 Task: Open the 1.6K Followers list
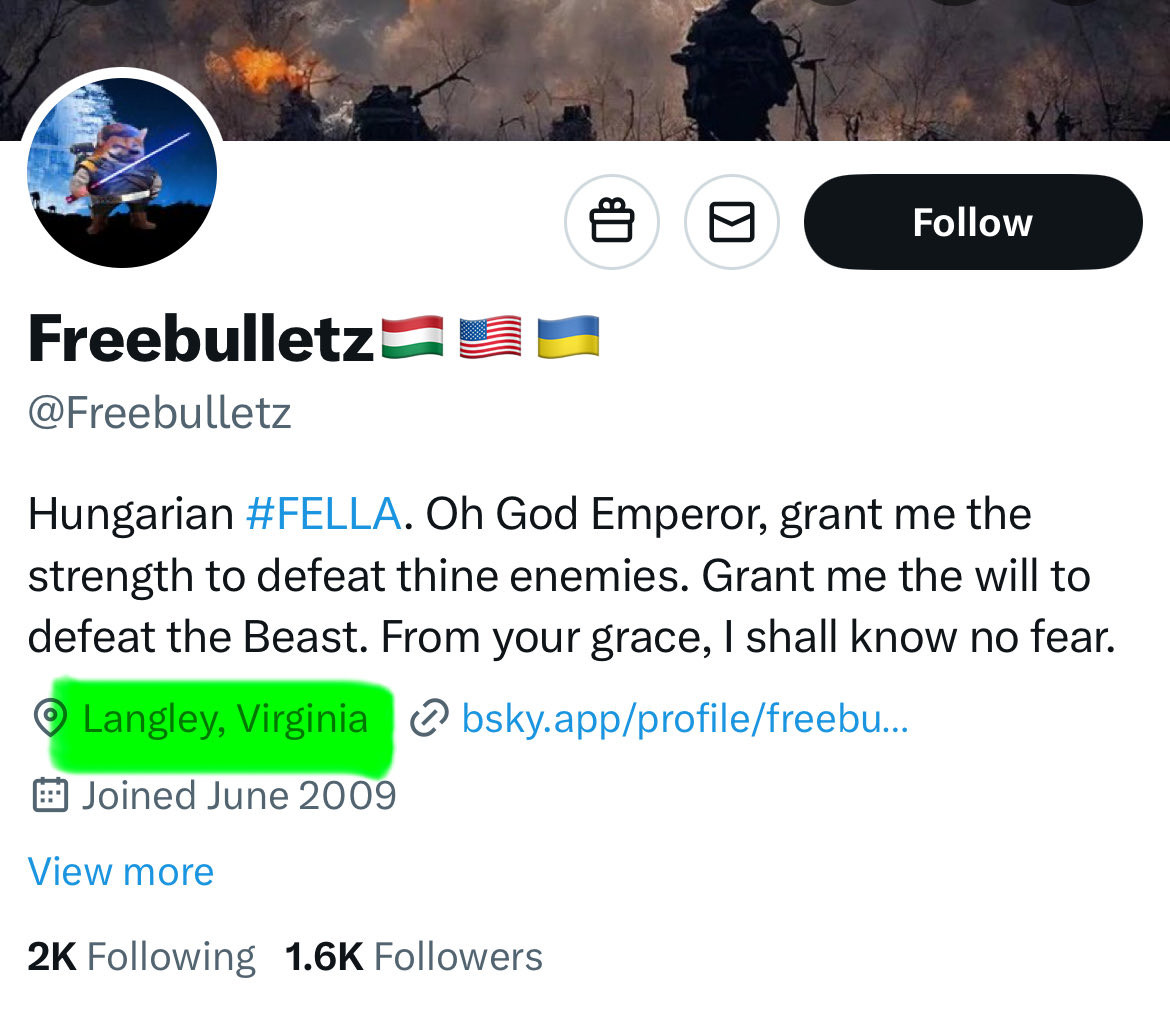tap(414, 957)
